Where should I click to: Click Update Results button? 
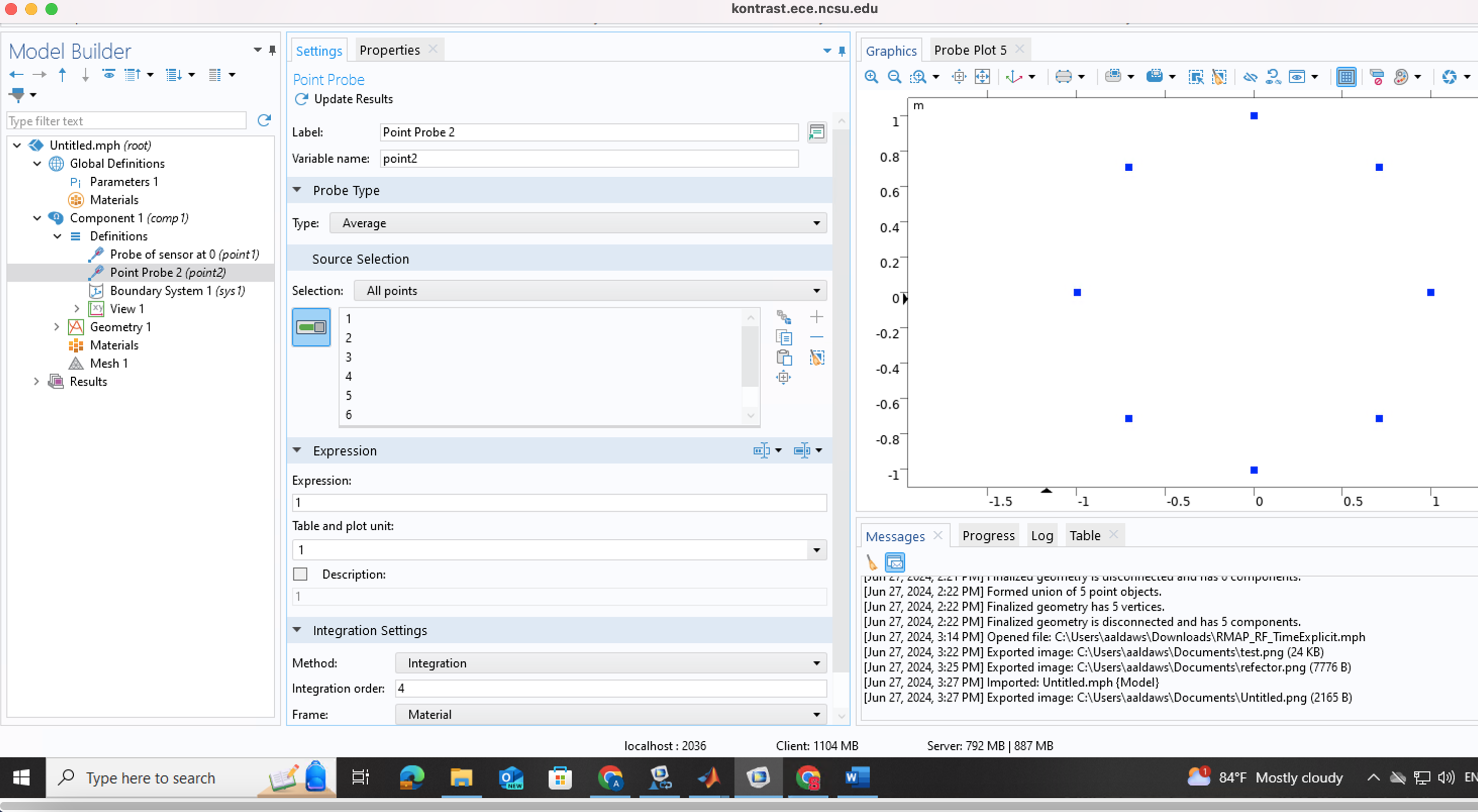tap(343, 98)
